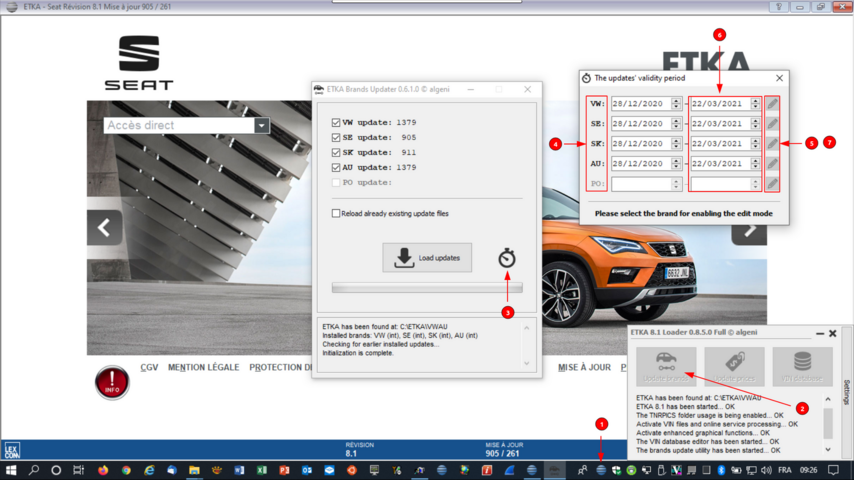This screenshot has height=480, width=854.
Task: Close the ETKA 8.1 Loader panel
Action: [833, 333]
